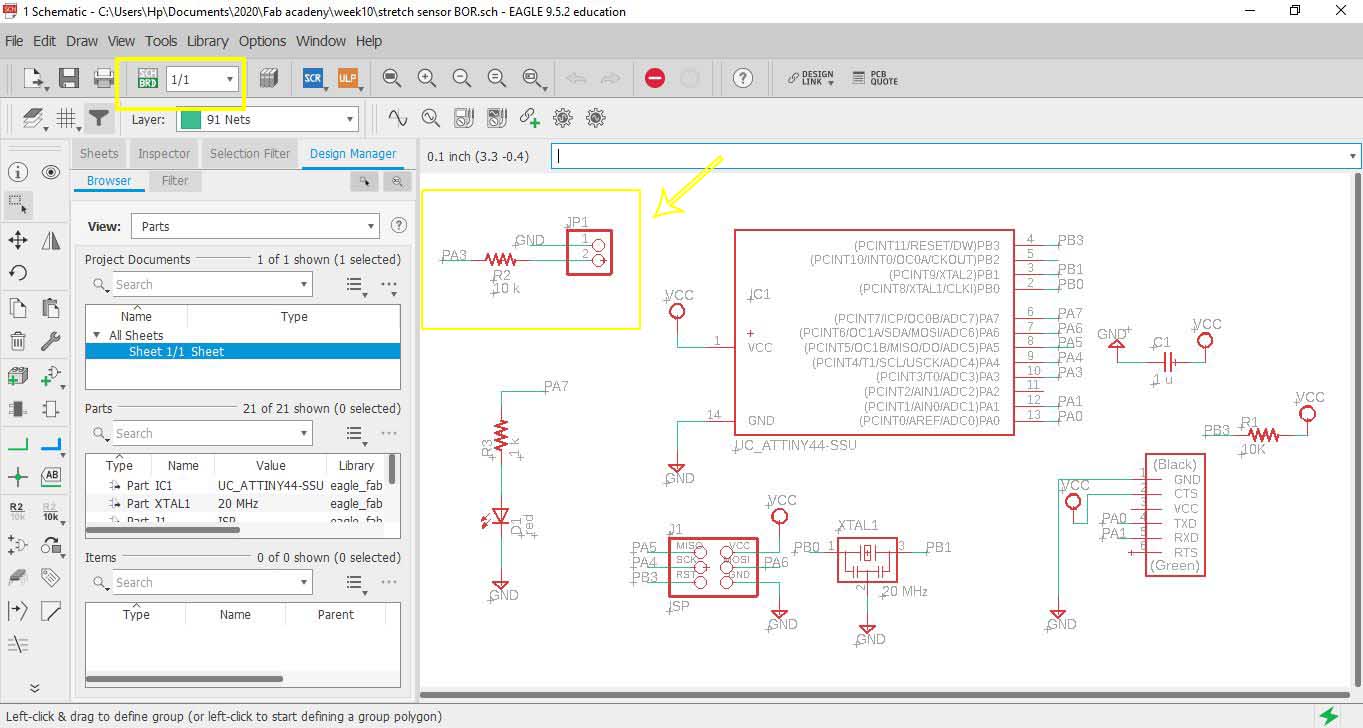Toggle the Show eye tool
1363x728 pixels.
(x=51, y=172)
